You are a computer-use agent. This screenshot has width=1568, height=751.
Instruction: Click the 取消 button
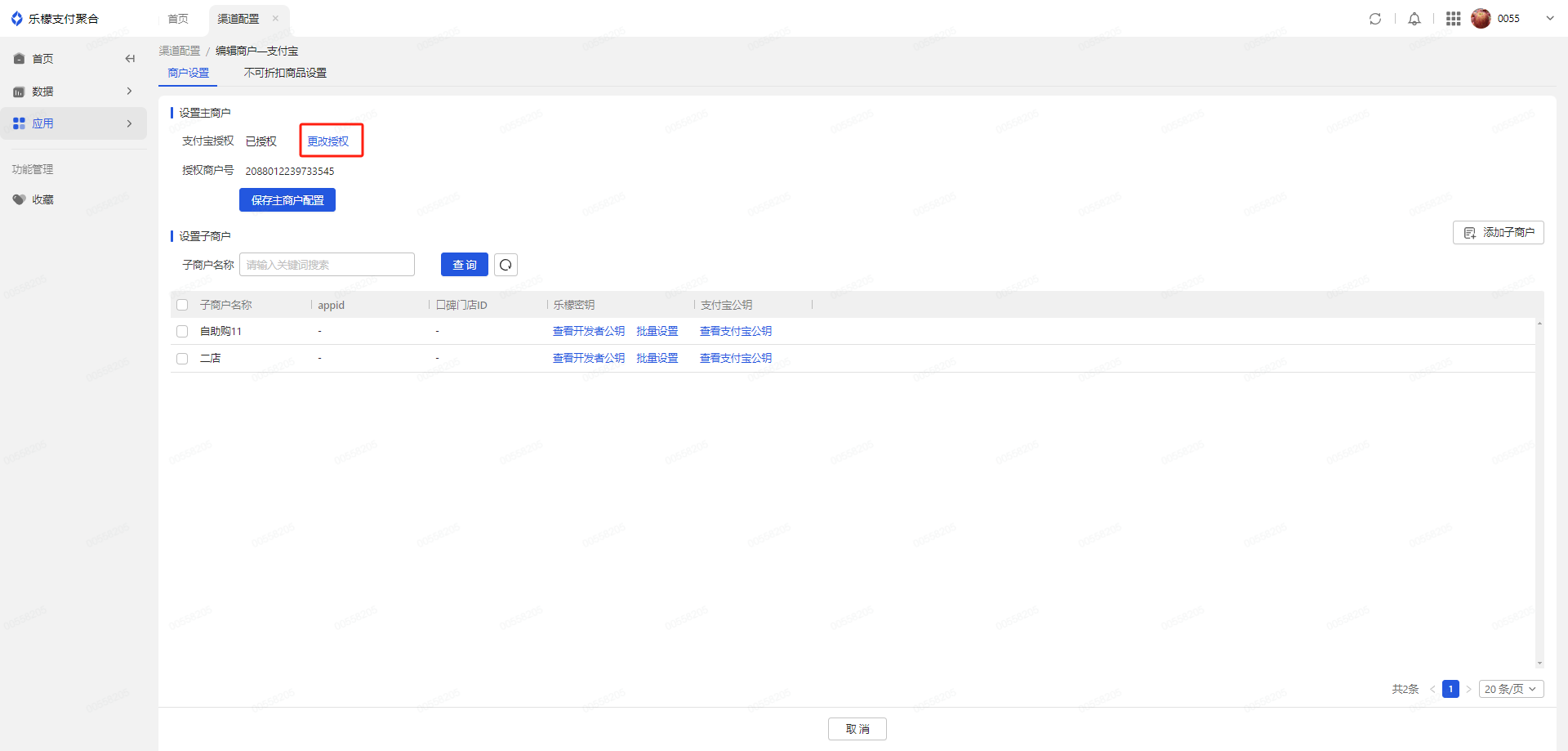(x=857, y=729)
